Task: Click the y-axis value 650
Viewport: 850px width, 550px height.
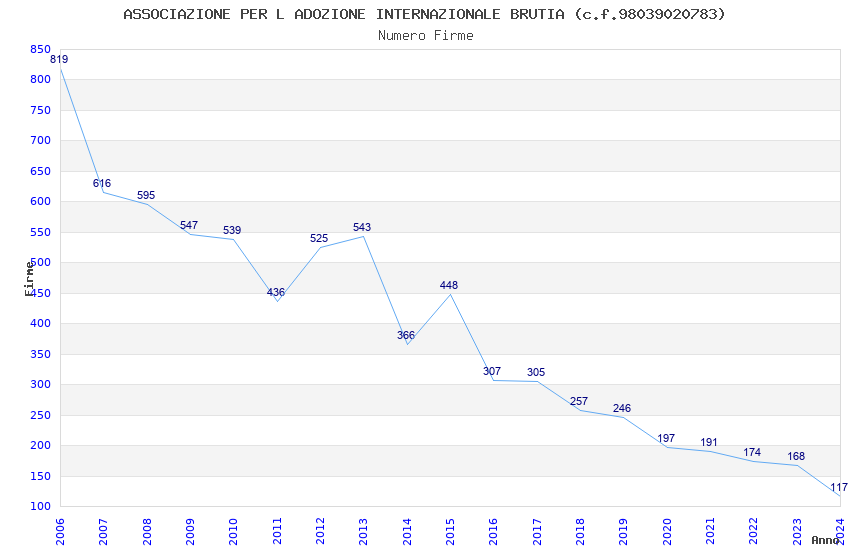Action: tap(40, 171)
